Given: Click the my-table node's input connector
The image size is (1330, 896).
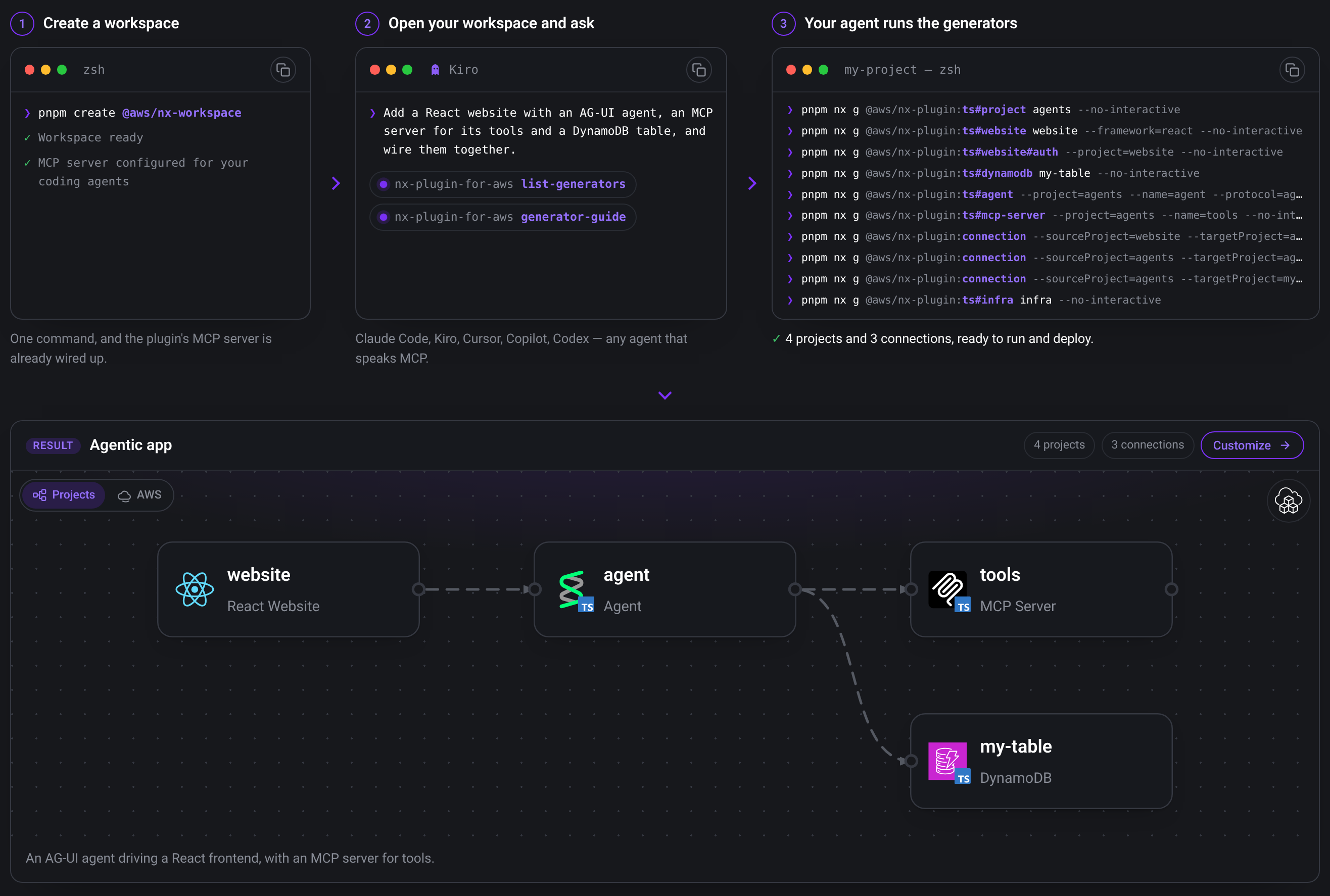Looking at the screenshot, I should point(911,761).
